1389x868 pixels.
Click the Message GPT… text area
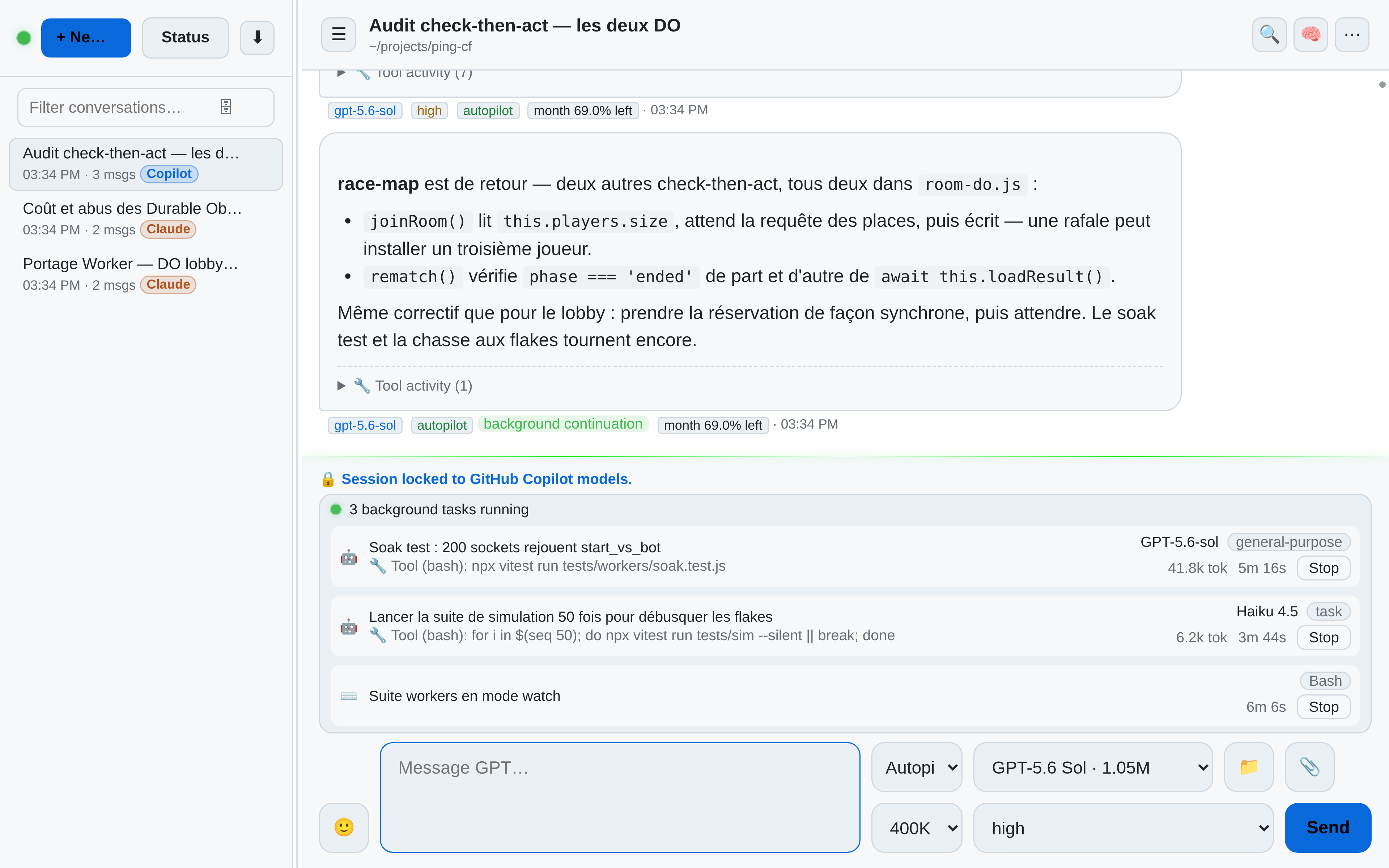[620, 797]
